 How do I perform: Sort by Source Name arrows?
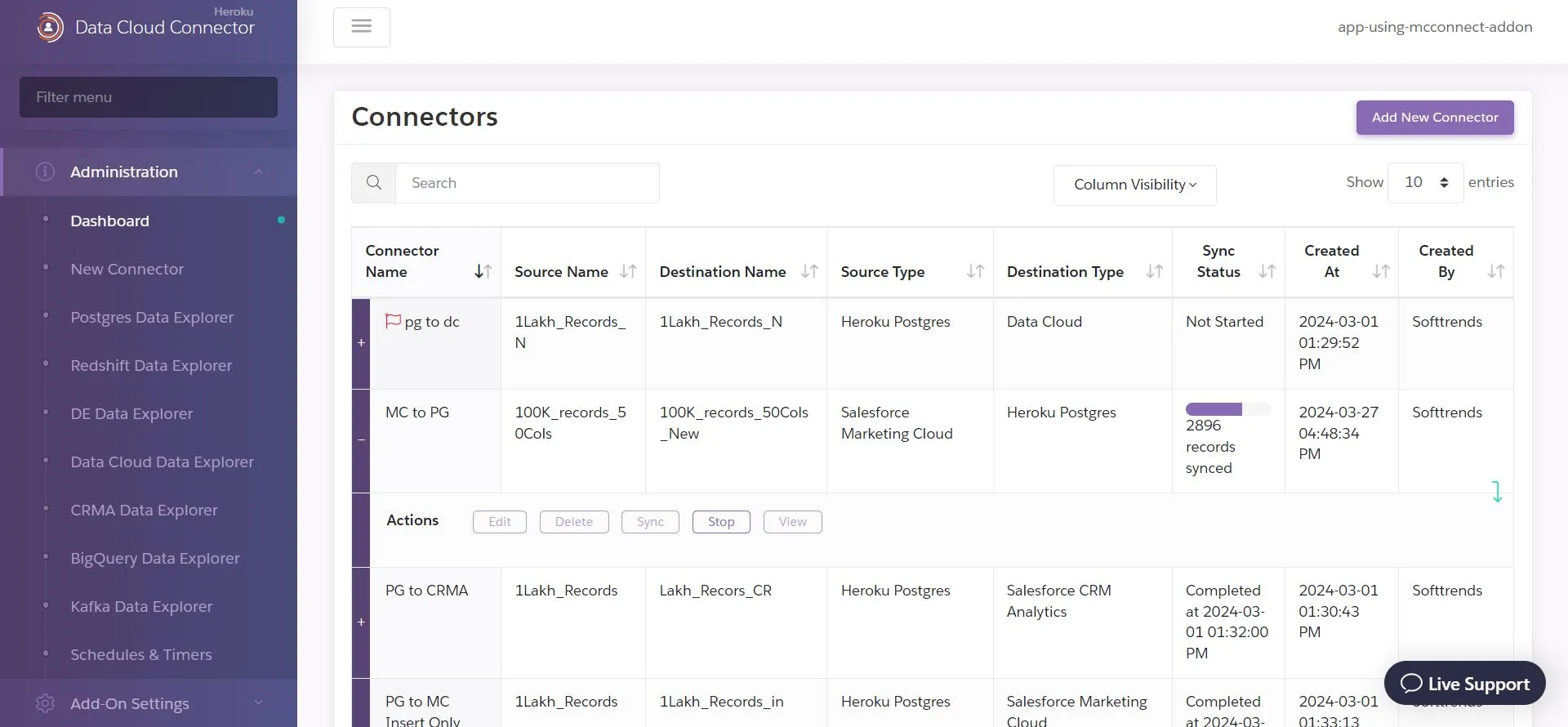coord(628,271)
